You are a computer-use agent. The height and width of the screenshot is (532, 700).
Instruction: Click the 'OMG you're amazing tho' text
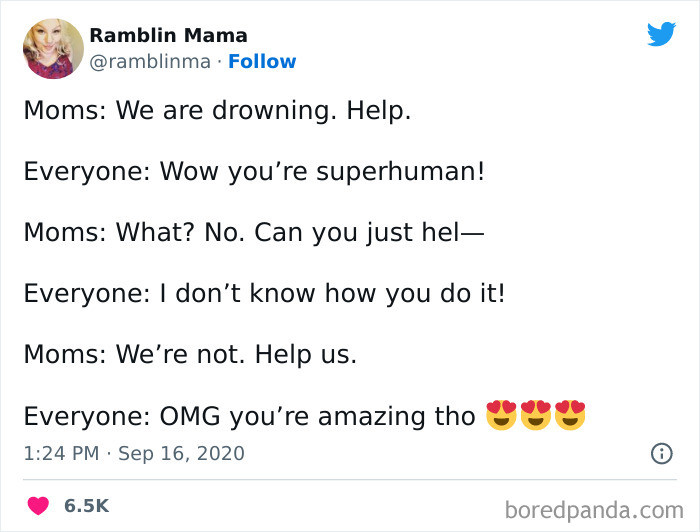click(249, 415)
